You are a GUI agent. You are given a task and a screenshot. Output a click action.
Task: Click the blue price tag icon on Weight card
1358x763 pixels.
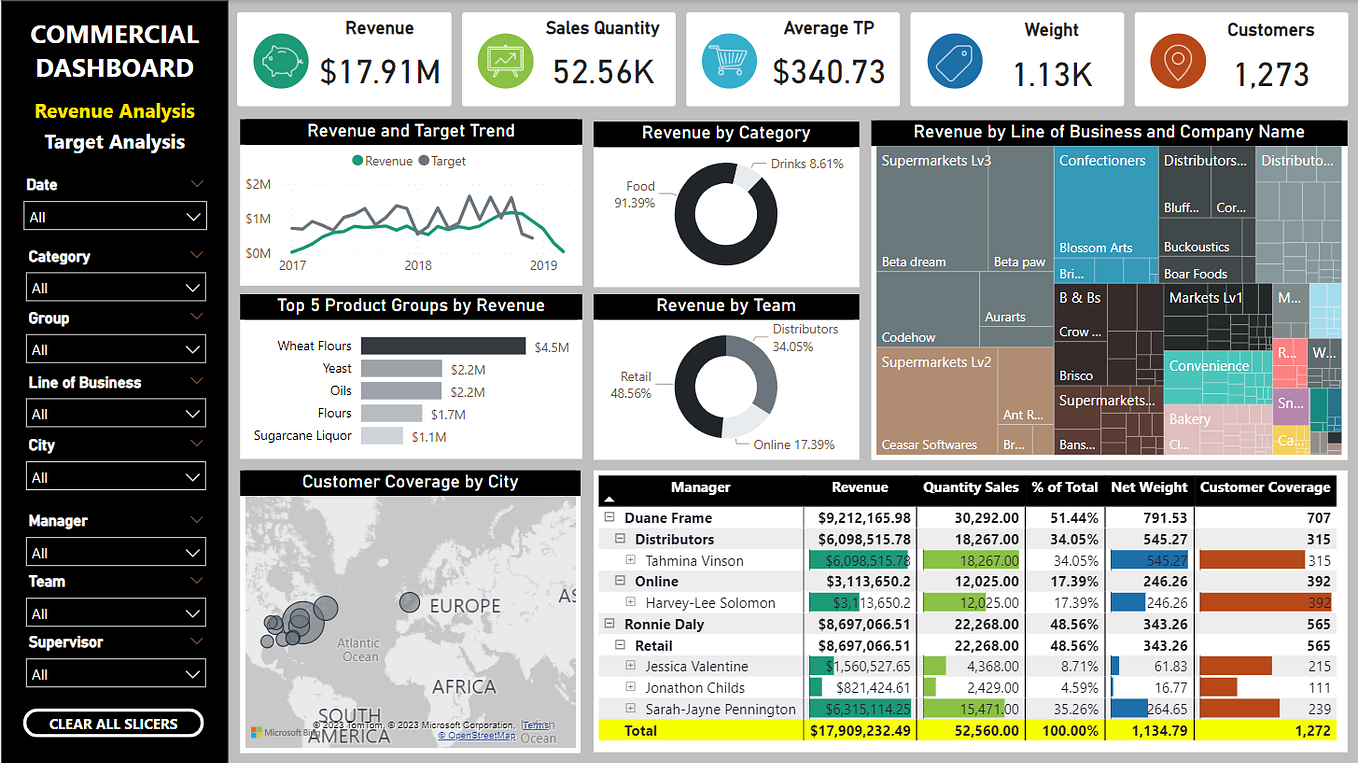click(953, 60)
